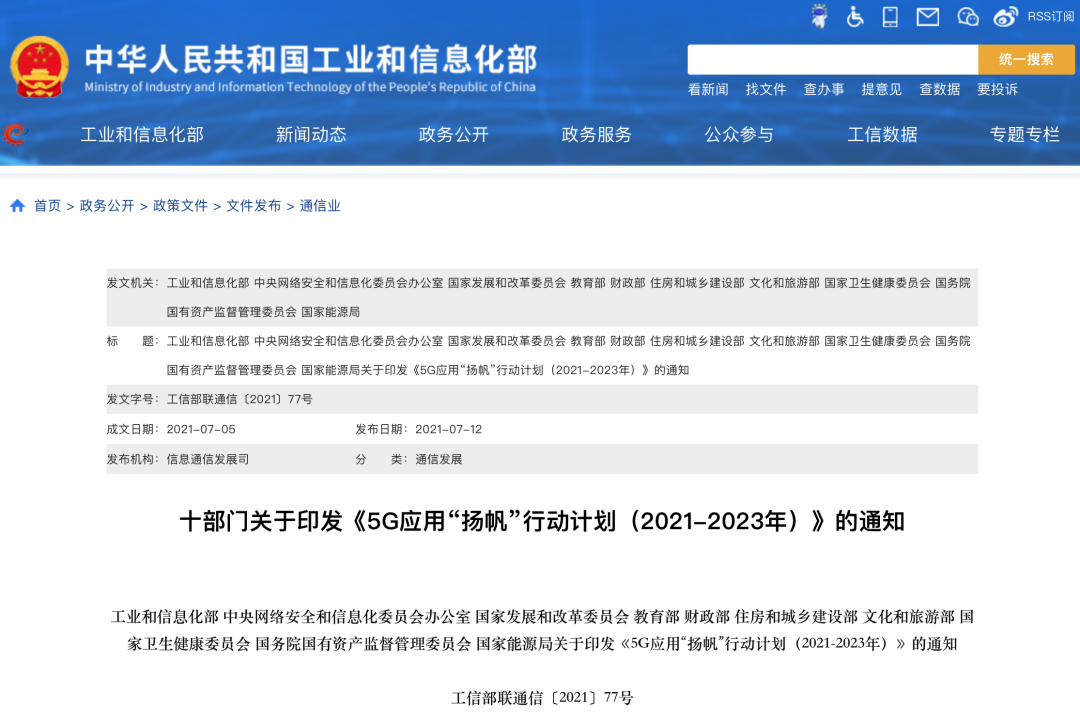Click the 统一搜索 search button

click(x=1027, y=59)
